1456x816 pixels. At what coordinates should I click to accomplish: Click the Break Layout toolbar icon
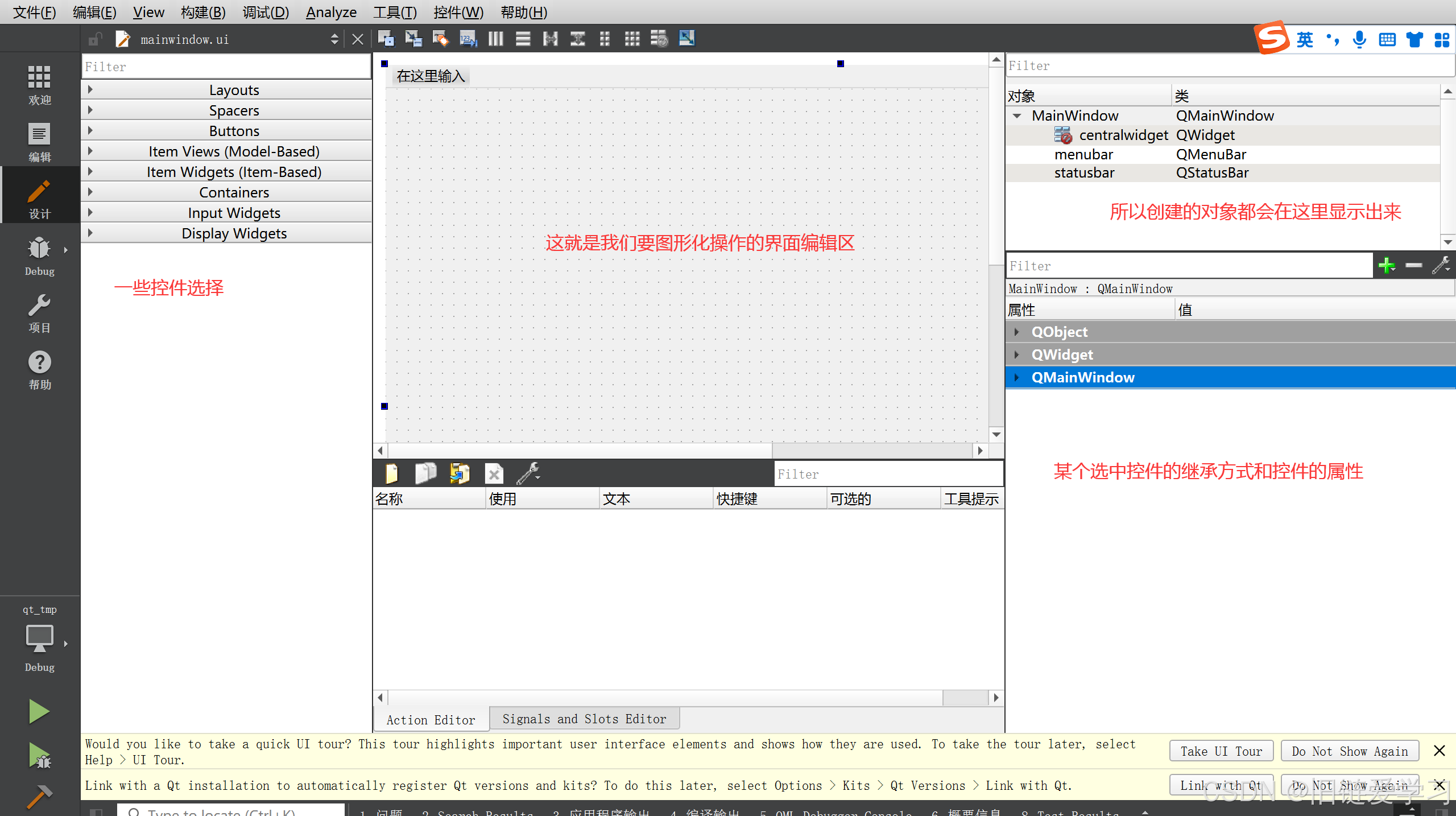point(659,39)
